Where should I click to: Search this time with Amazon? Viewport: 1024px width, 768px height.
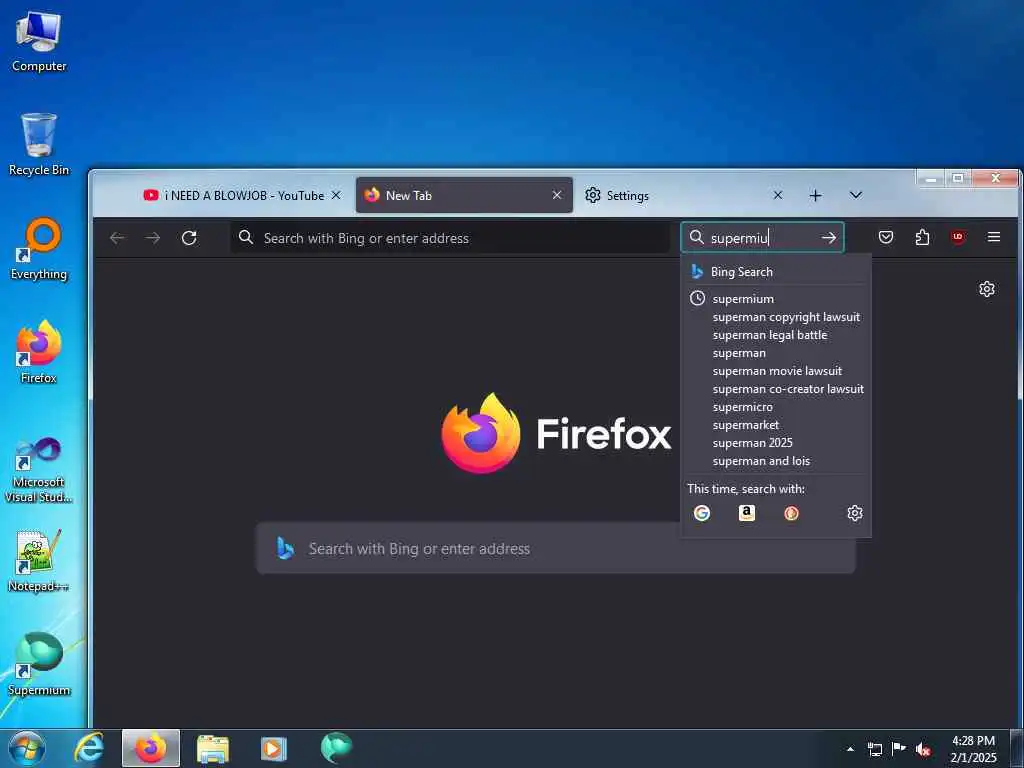point(746,513)
